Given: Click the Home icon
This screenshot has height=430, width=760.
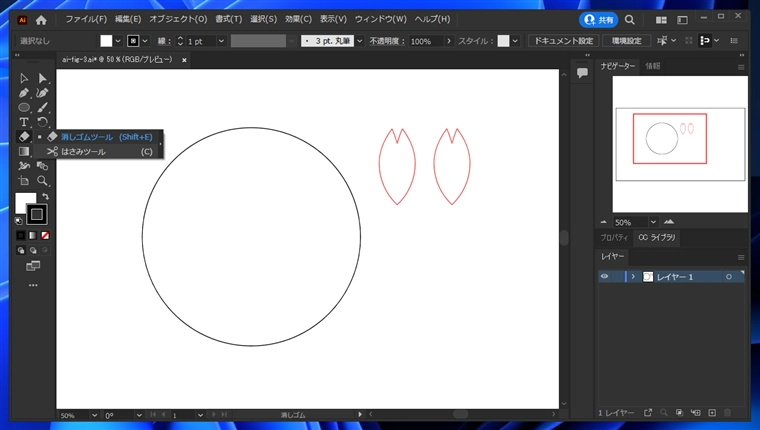Looking at the screenshot, I should pyautogui.click(x=41, y=20).
